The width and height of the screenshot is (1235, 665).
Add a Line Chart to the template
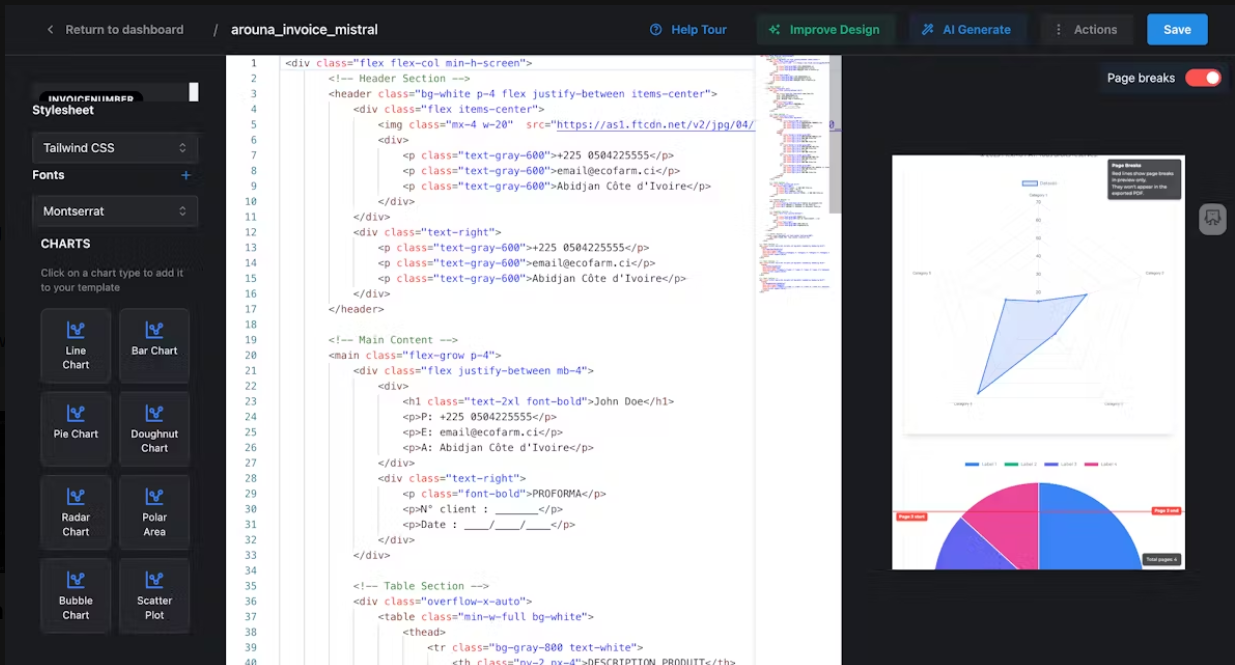point(76,346)
